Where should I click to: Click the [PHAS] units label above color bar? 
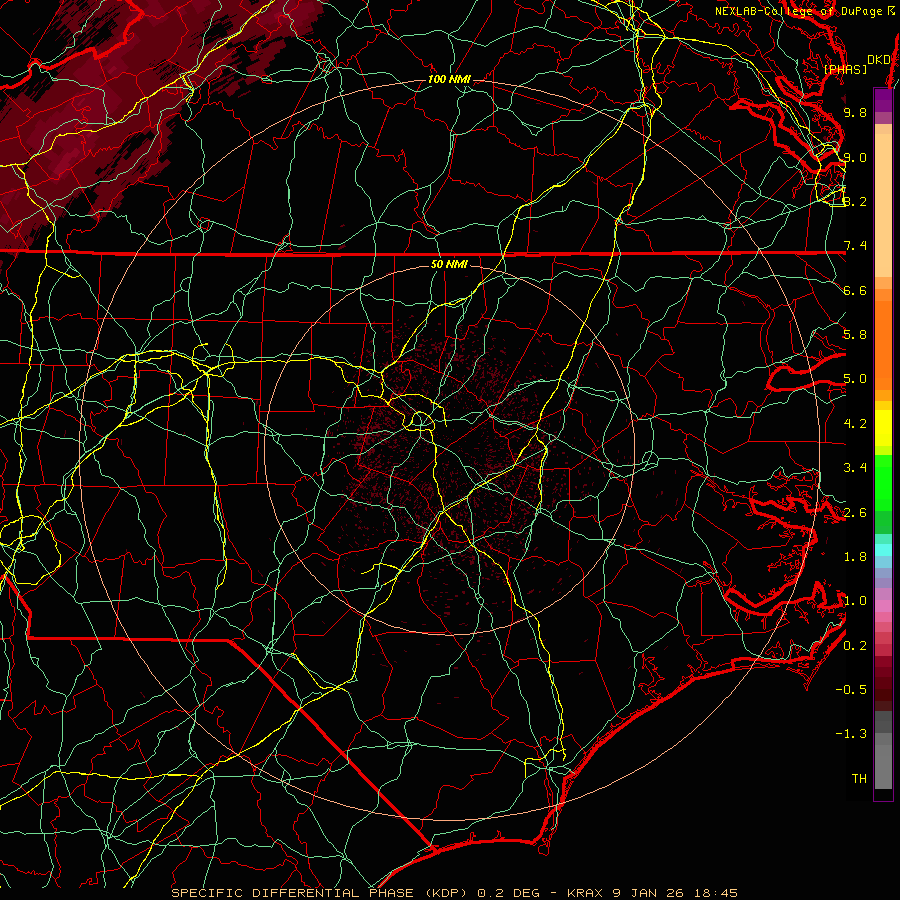(845, 69)
